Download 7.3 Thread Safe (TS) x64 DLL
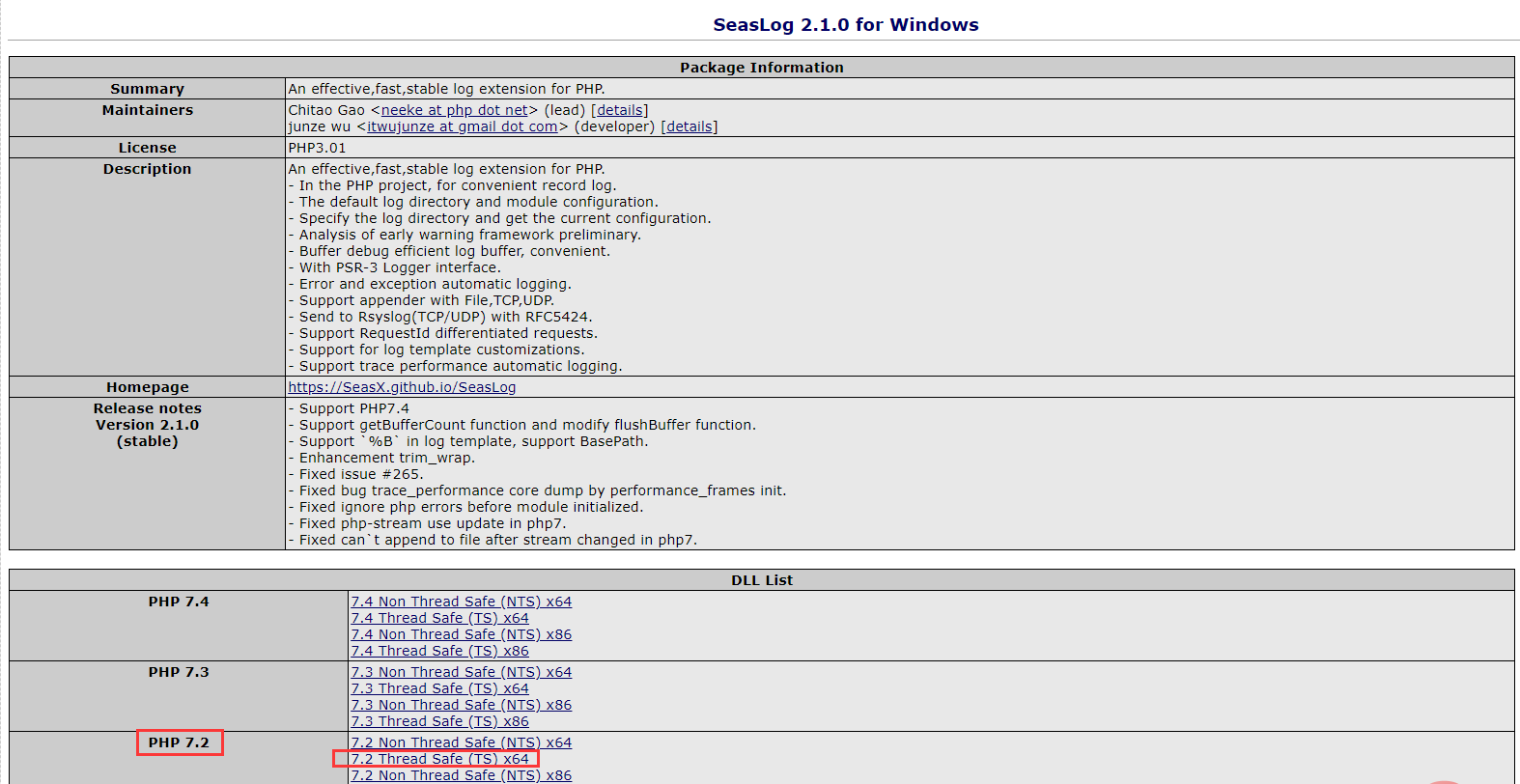 440,688
